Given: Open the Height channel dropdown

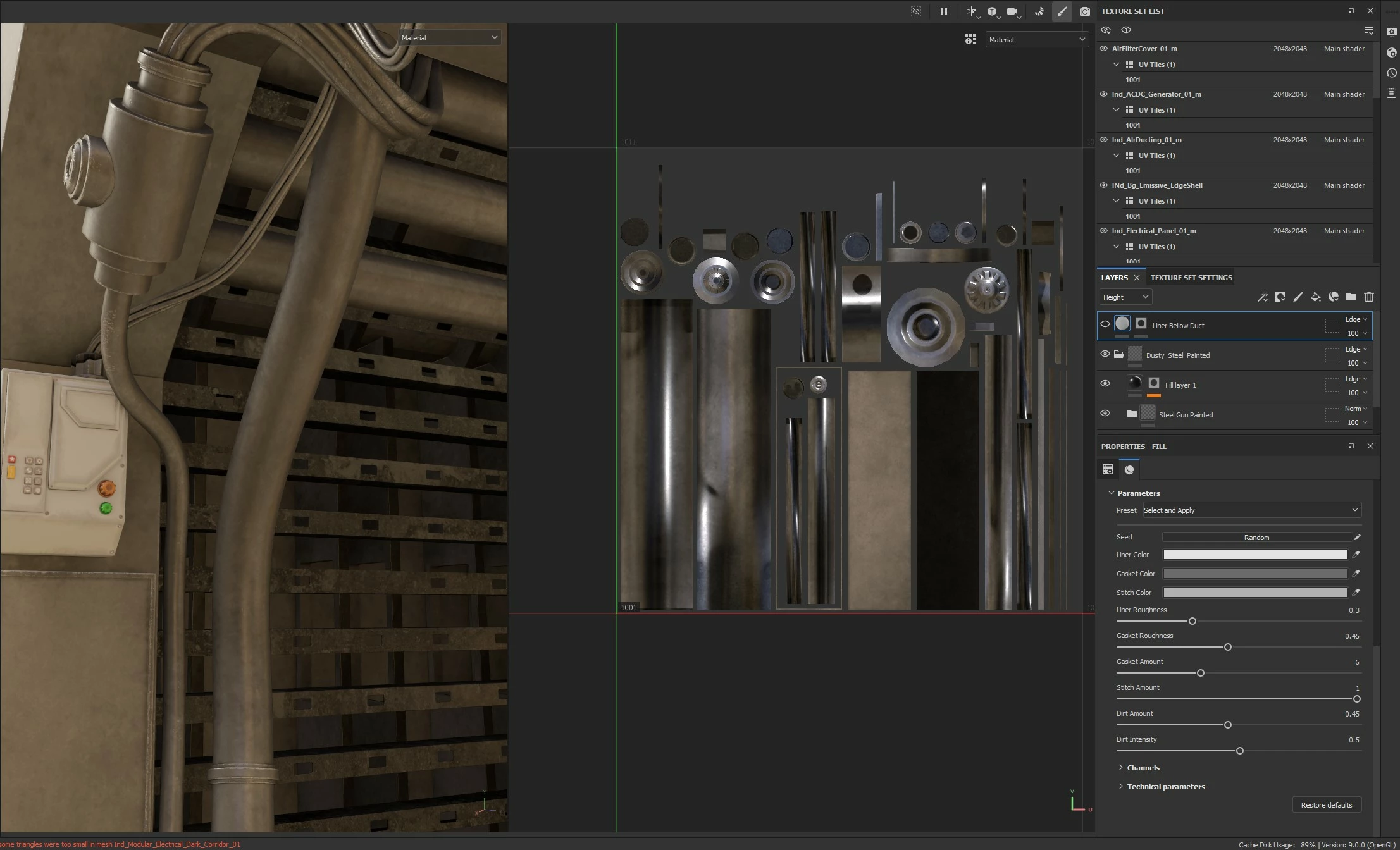Looking at the screenshot, I should 1125,297.
